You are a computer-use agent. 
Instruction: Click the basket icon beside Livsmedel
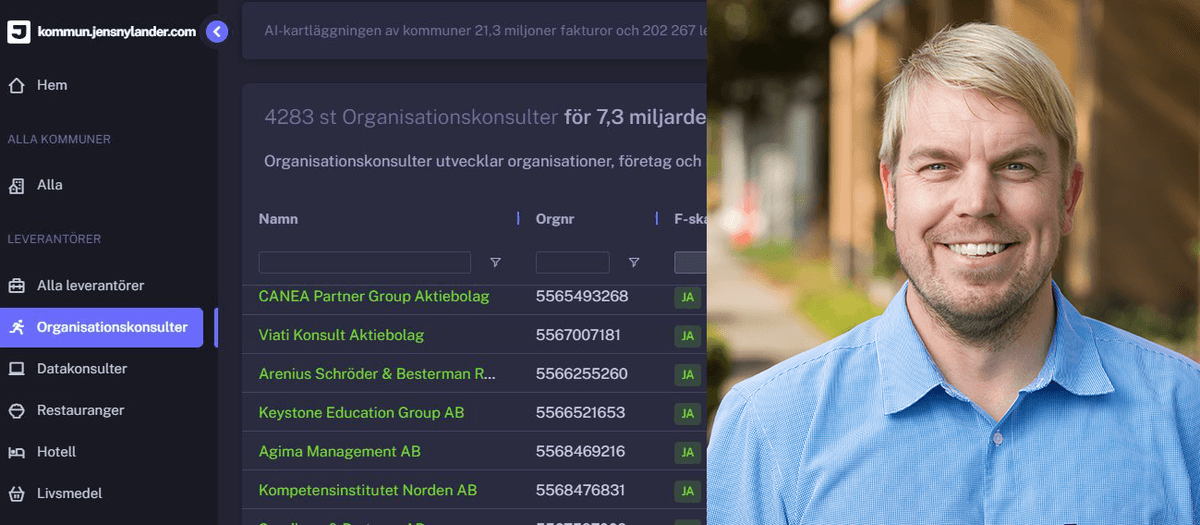click(17, 494)
